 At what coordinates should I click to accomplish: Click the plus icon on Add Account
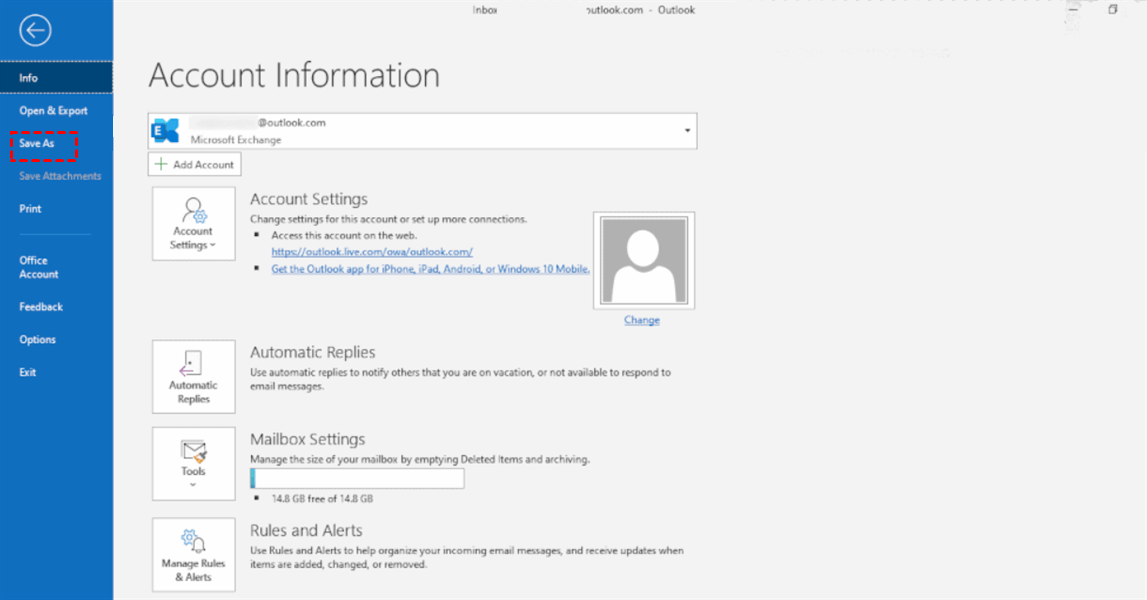tap(161, 164)
